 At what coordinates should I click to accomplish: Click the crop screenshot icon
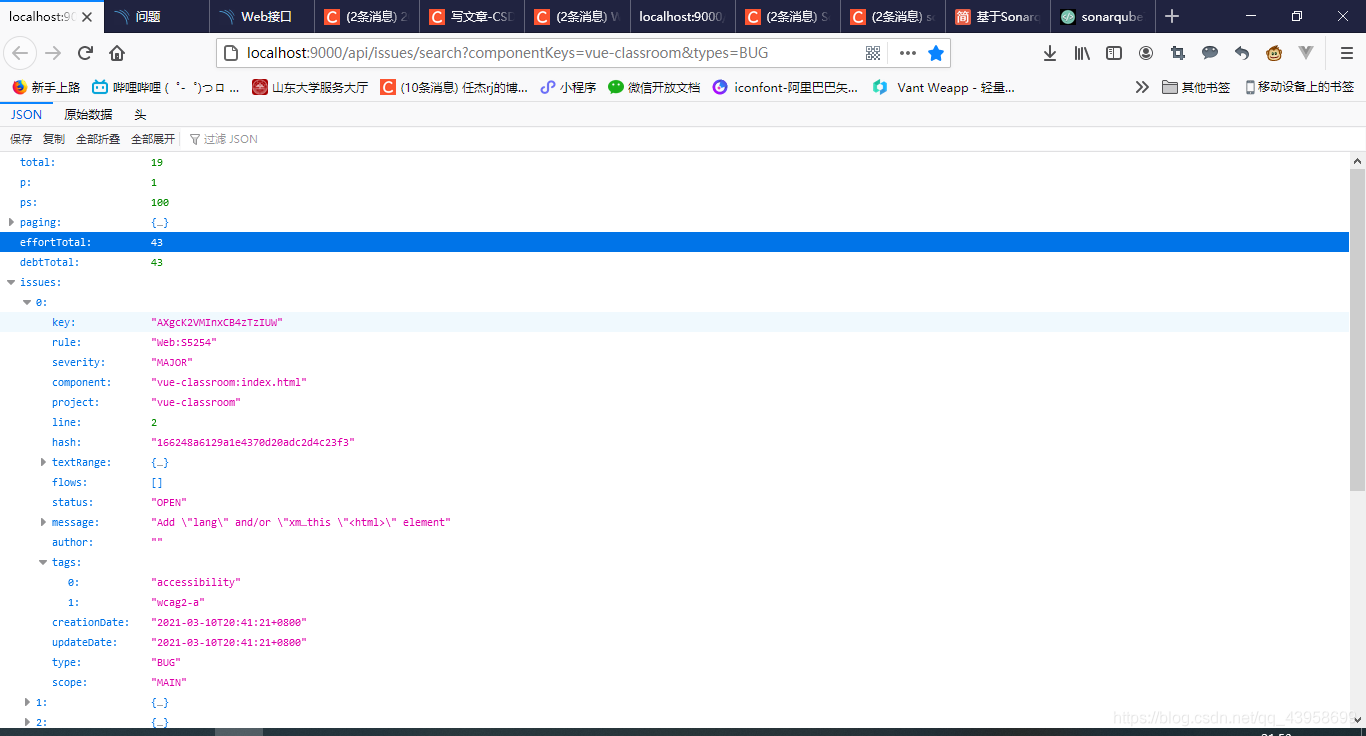click(x=1178, y=53)
